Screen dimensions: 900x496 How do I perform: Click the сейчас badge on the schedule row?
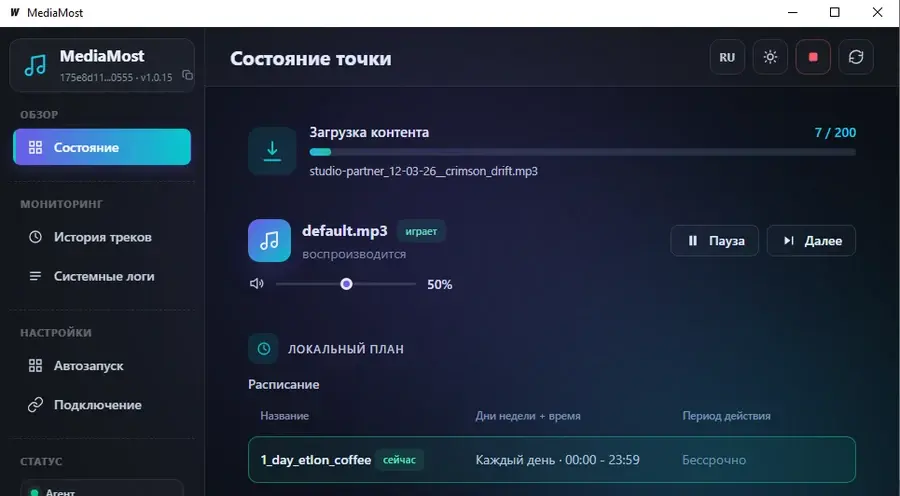(399, 460)
